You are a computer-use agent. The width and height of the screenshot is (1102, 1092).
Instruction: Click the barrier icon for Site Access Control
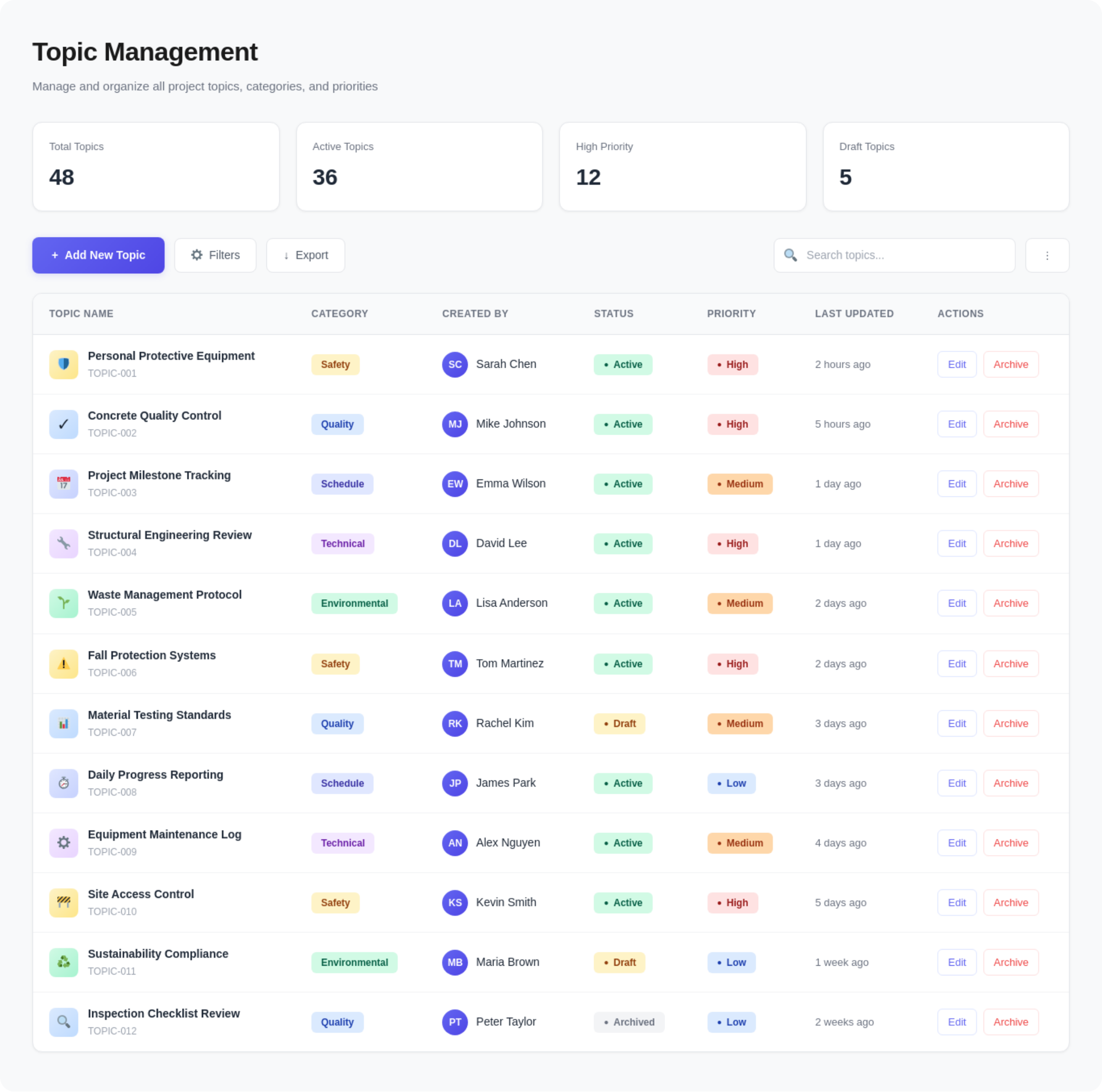(63, 903)
